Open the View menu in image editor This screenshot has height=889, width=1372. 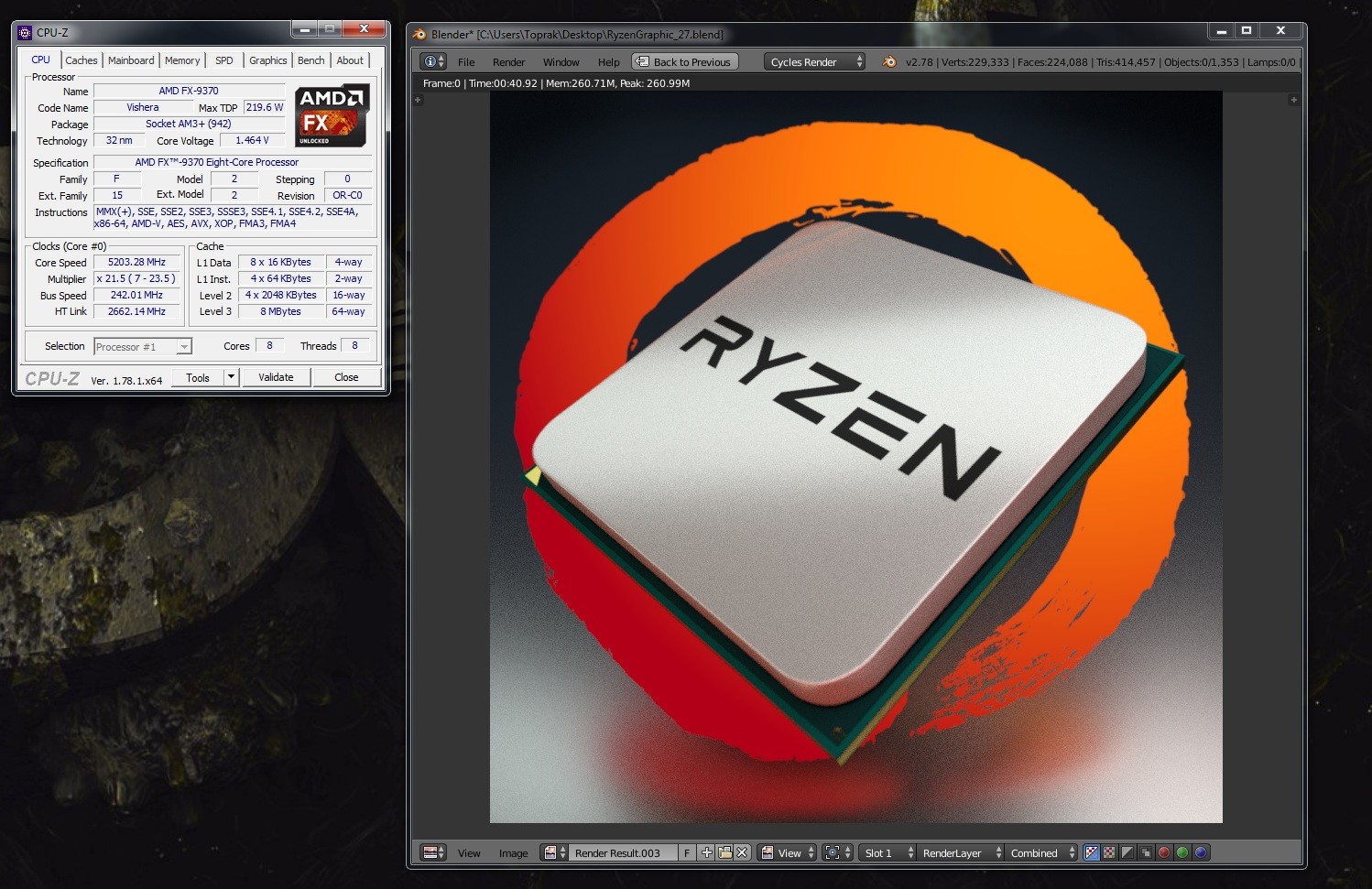[469, 853]
